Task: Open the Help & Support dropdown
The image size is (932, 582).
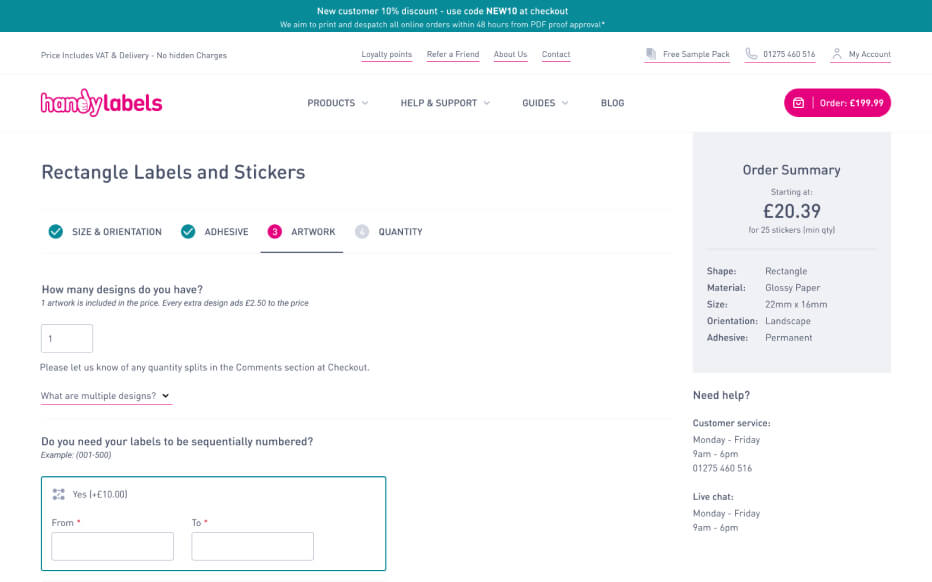Action: click(445, 103)
